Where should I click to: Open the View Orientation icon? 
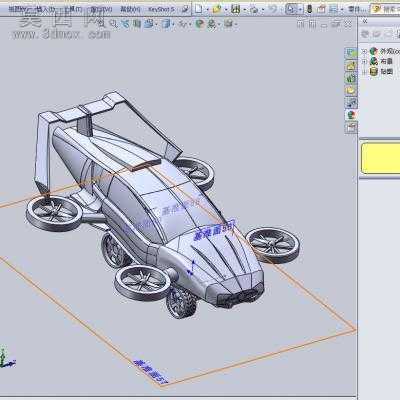(x=148, y=24)
